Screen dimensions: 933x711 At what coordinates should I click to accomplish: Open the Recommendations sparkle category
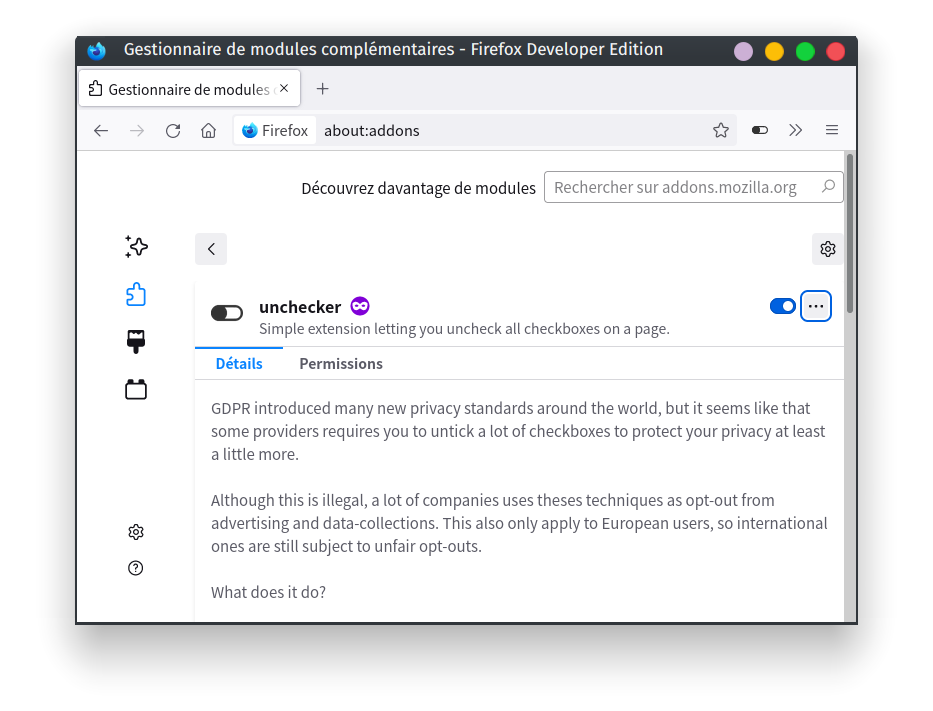136,247
